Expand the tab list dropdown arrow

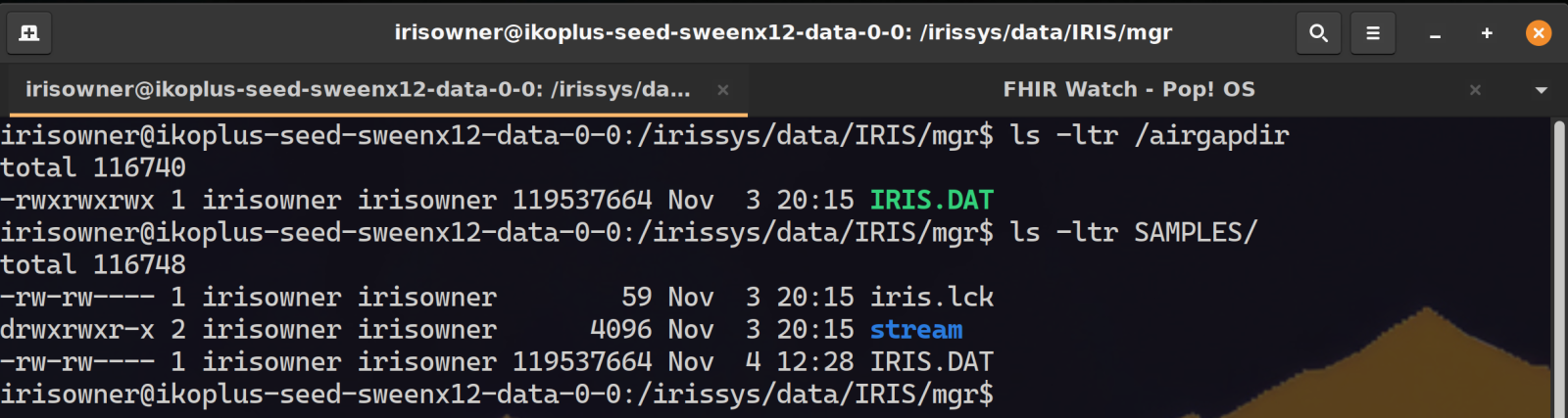point(1541,90)
